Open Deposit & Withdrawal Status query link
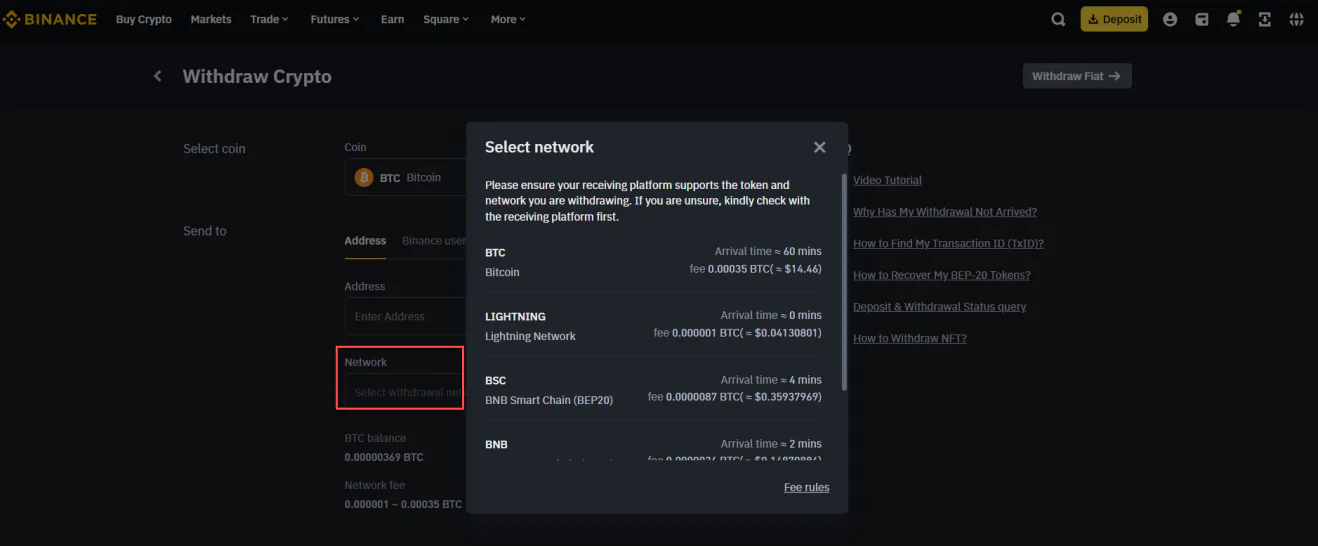Image resolution: width=1318 pixels, height=546 pixels. coord(939,307)
